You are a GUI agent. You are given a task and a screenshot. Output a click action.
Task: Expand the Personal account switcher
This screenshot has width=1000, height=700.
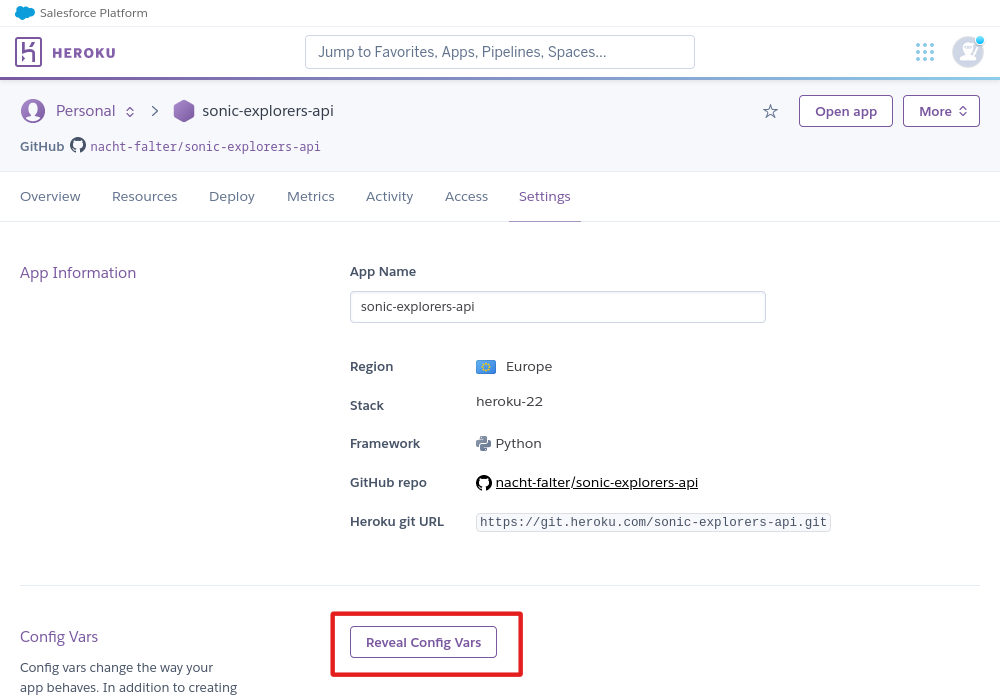130,112
